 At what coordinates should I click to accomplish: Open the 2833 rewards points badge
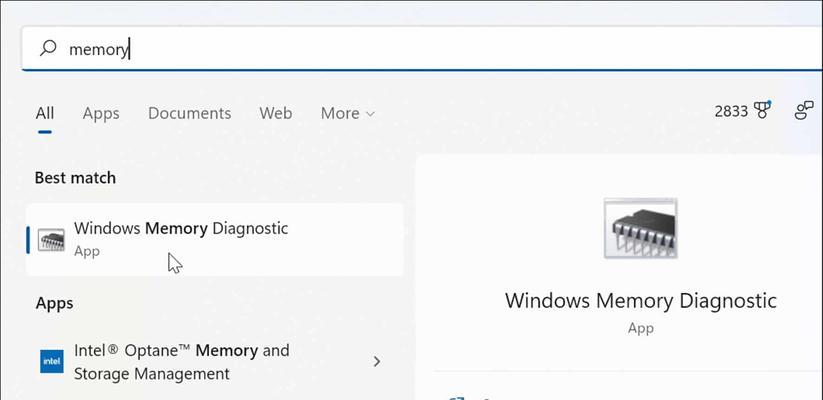[x=743, y=110]
